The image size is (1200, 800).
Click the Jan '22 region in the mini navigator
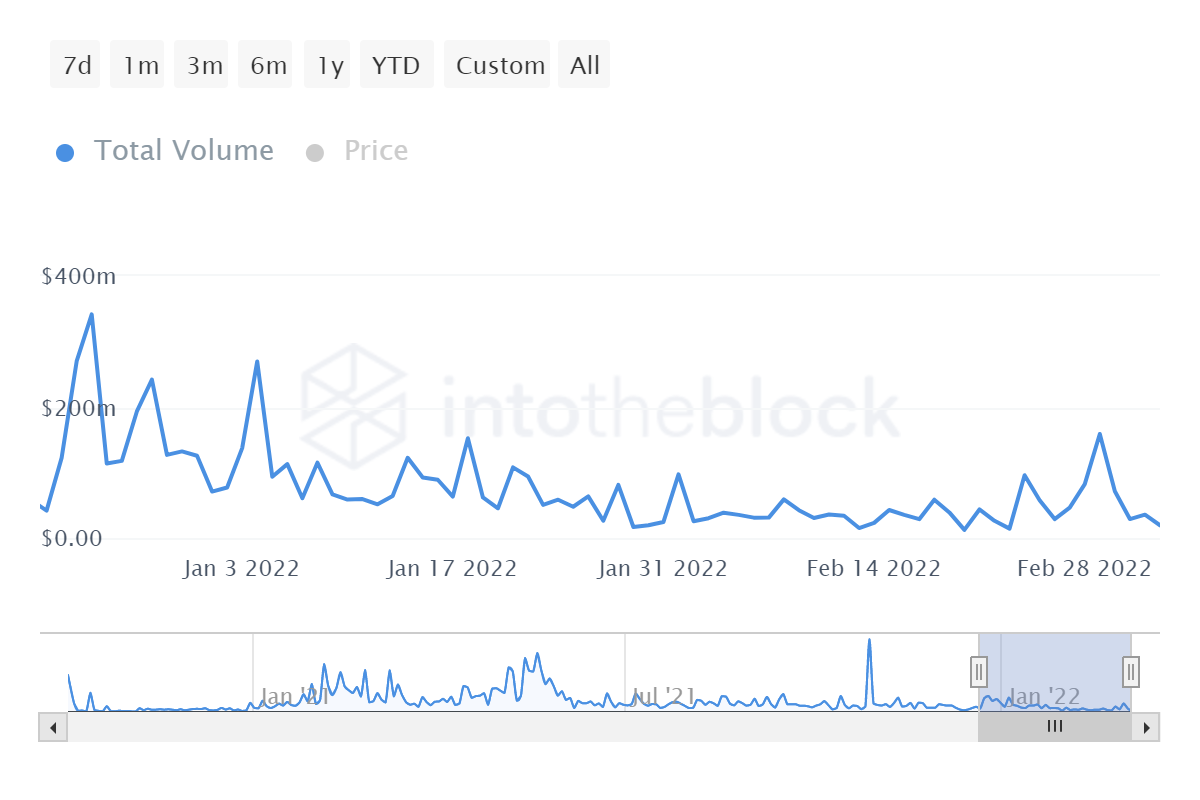click(1045, 697)
